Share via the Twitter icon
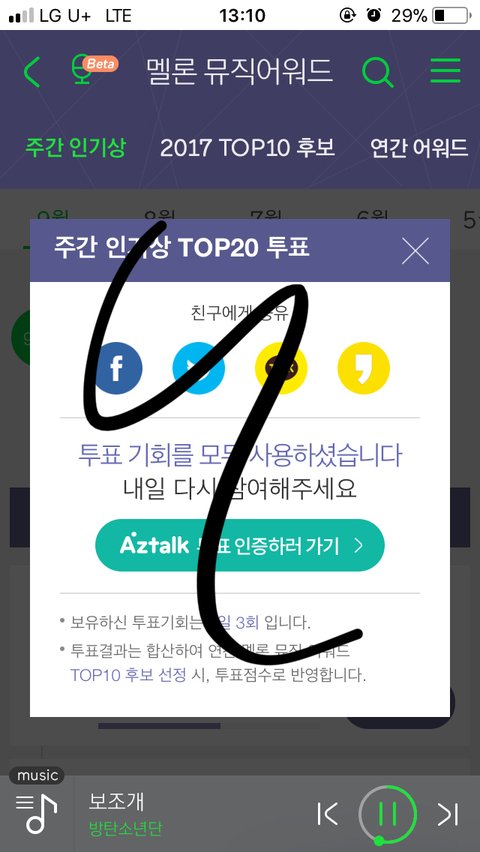Viewport: 480px width, 852px height. coord(198,368)
